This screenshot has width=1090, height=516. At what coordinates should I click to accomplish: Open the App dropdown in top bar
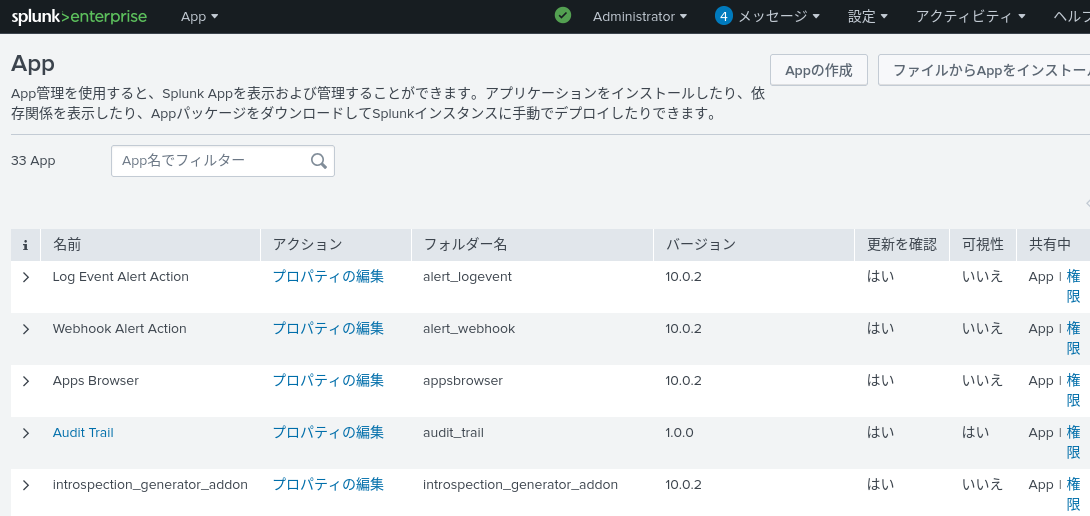click(x=199, y=17)
